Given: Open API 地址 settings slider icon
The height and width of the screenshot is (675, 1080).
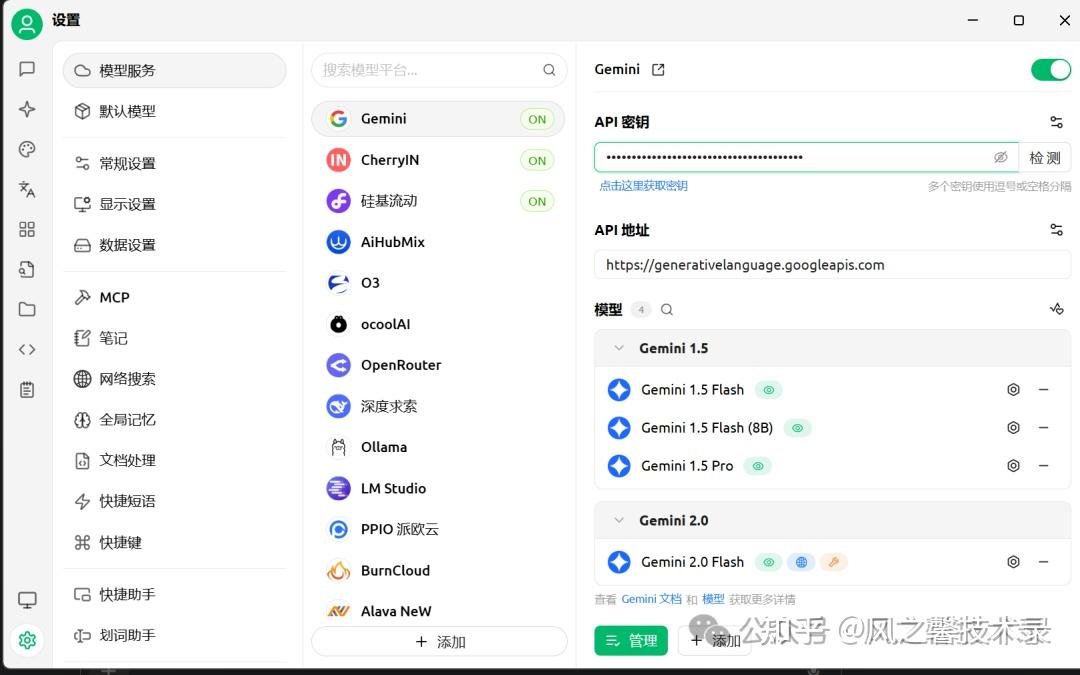Looking at the screenshot, I should (x=1056, y=230).
